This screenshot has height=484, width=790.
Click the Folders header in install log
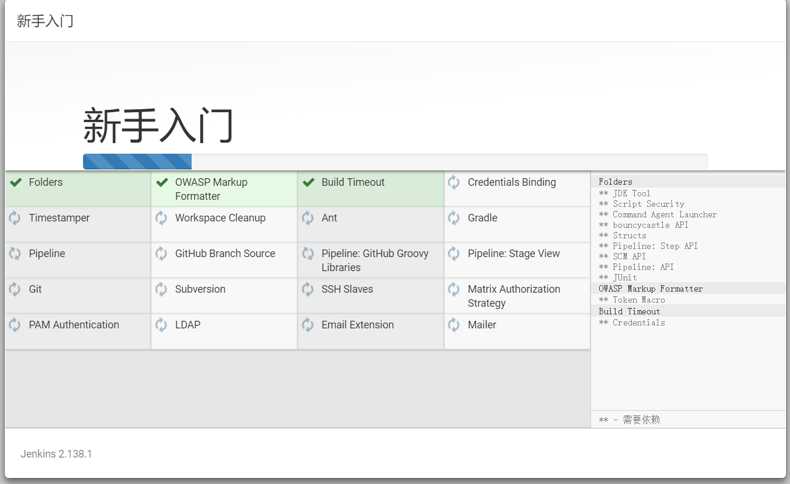615,182
